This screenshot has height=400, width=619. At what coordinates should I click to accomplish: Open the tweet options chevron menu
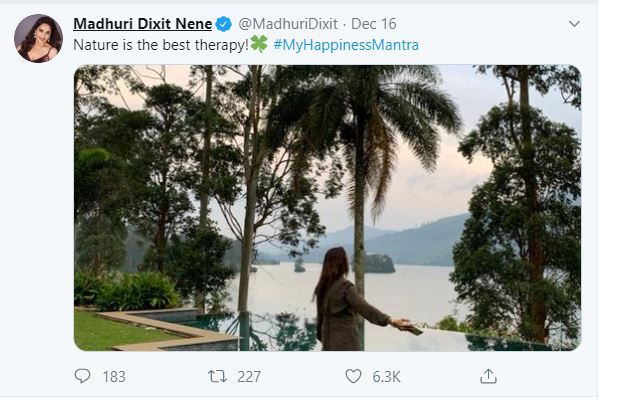click(x=574, y=23)
